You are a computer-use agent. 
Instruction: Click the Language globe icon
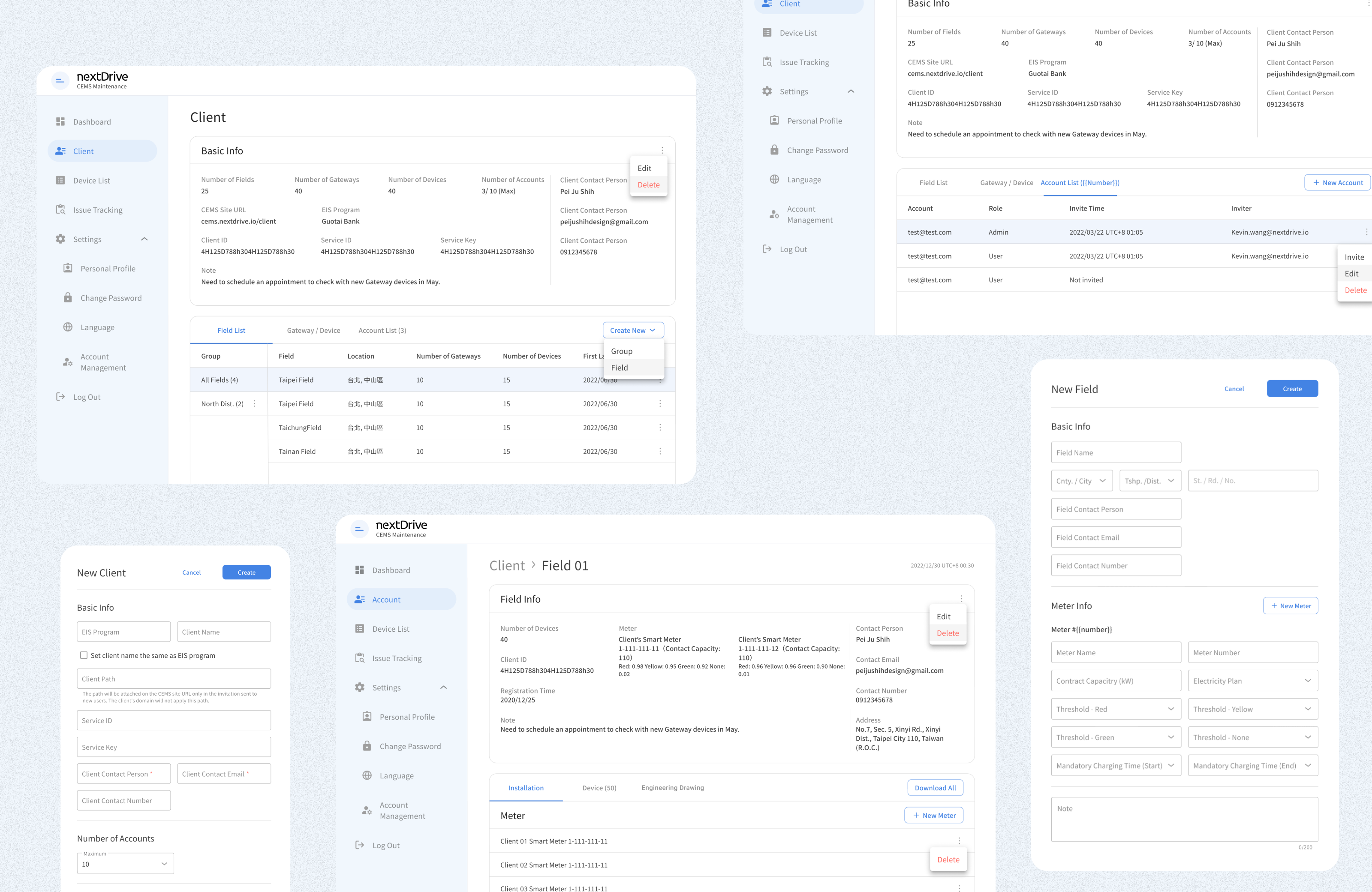pyautogui.click(x=68, y=327)
